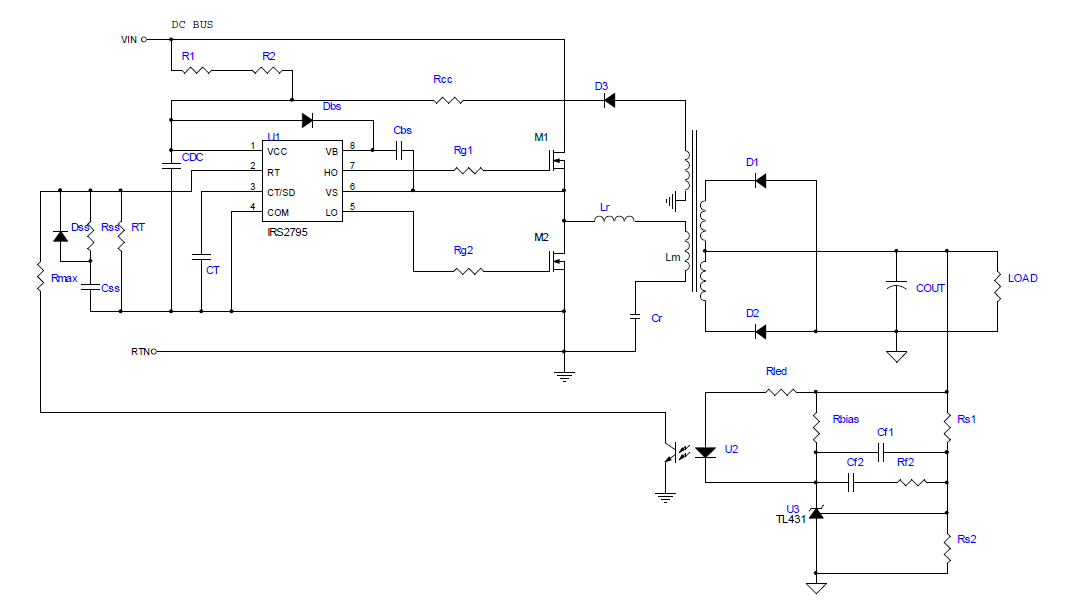This screenshot has width=1066, height=615.
Task: Click the U2 optocoupler LED symbol
Action: pos(705,452)
